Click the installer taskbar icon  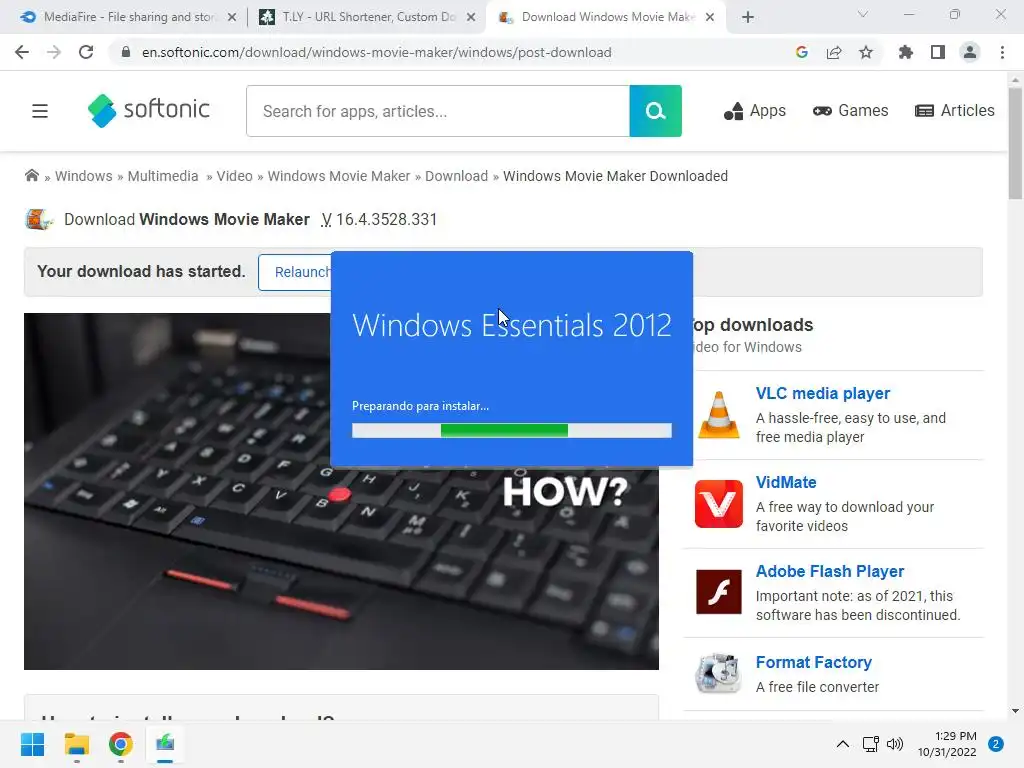coord(165,744)
